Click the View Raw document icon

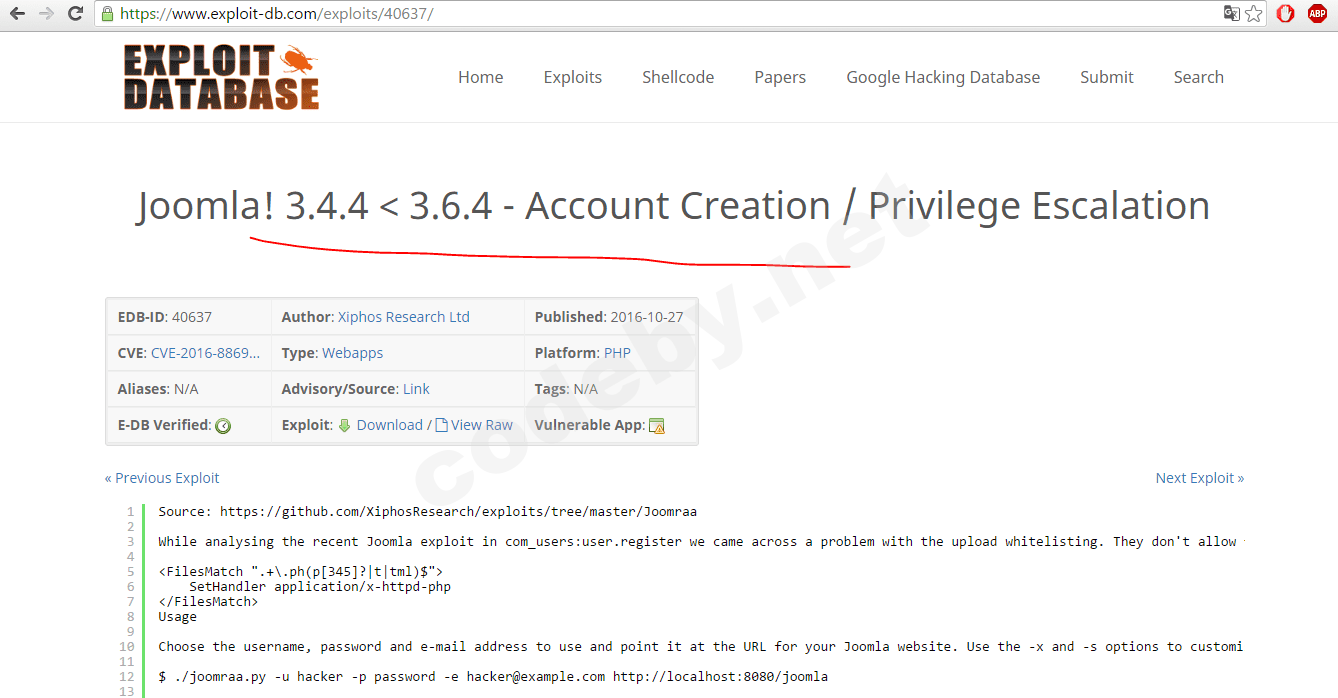441,425
